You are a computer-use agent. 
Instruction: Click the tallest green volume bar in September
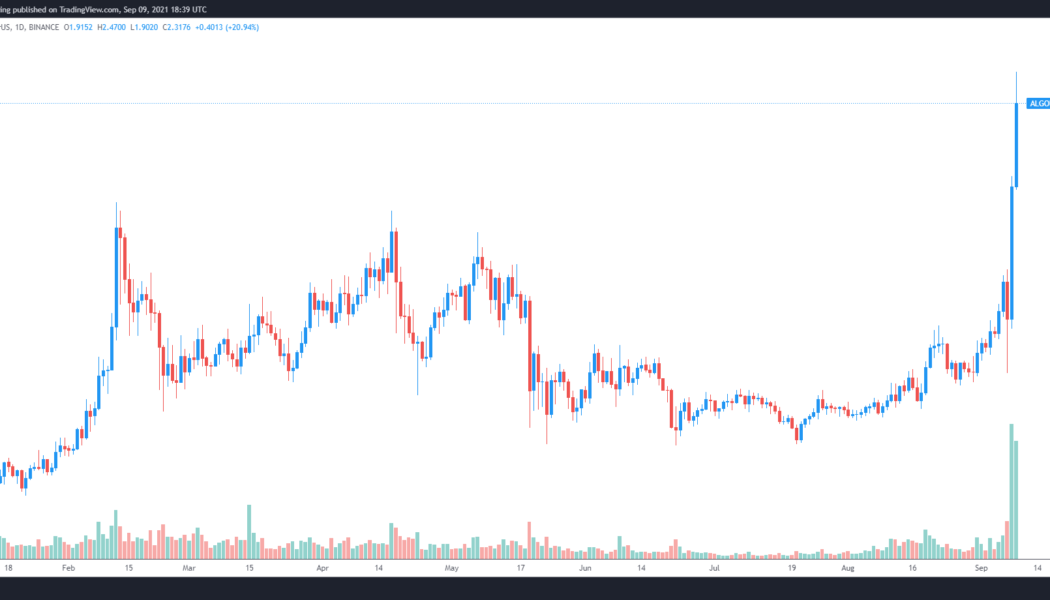[x=1011, y=490]
